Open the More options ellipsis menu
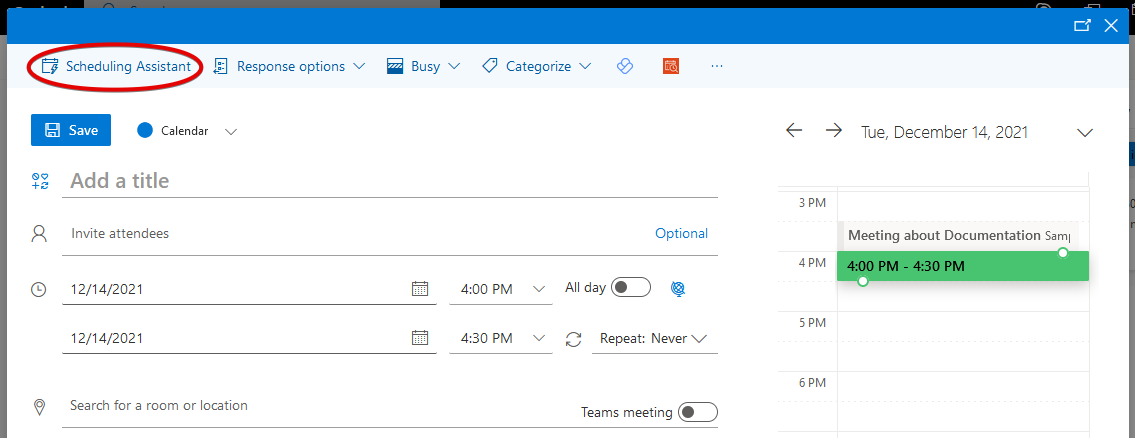The image size is (1135, 438). (x=716, y=66)
